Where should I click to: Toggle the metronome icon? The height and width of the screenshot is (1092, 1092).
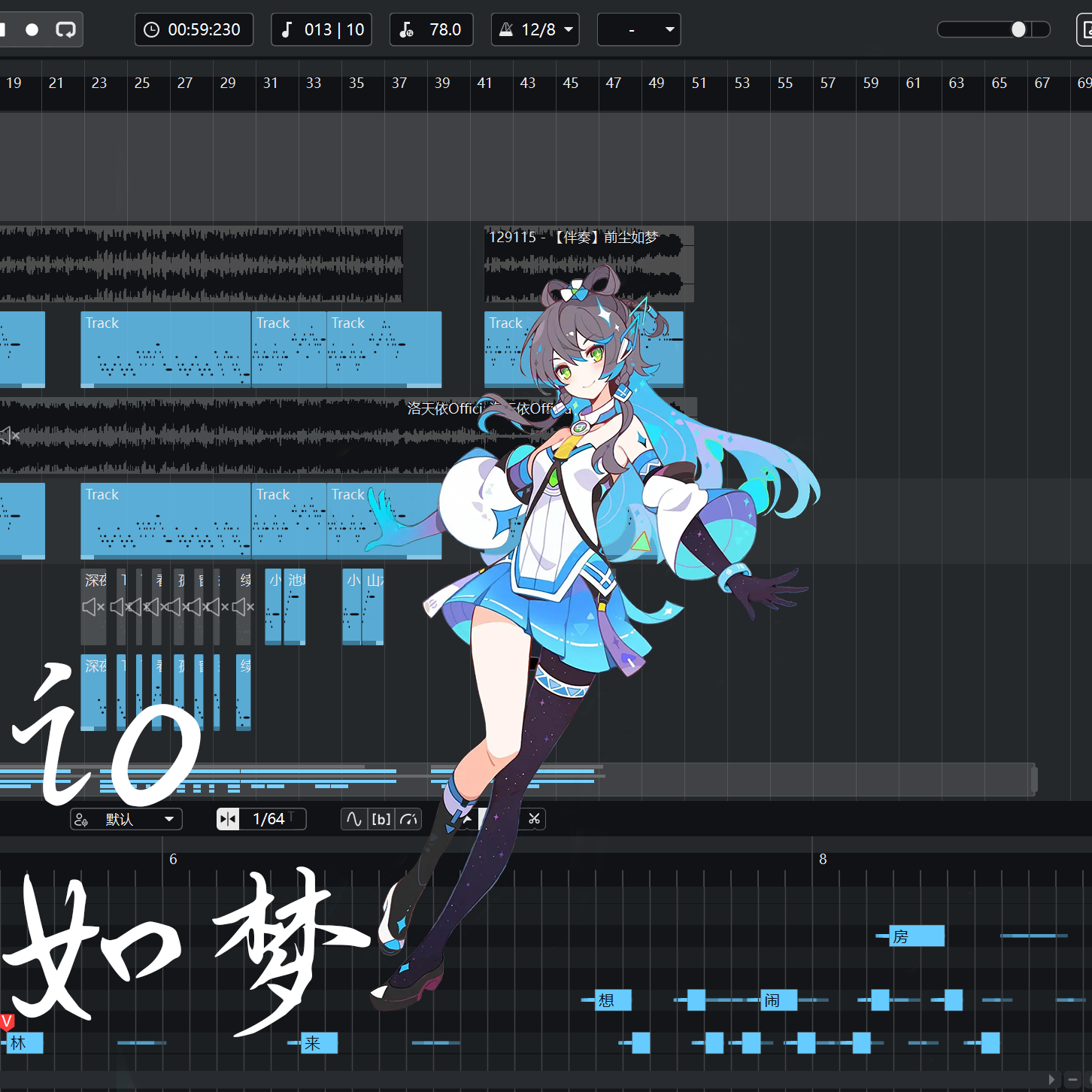pyautogui.click(x=506, y=29)
